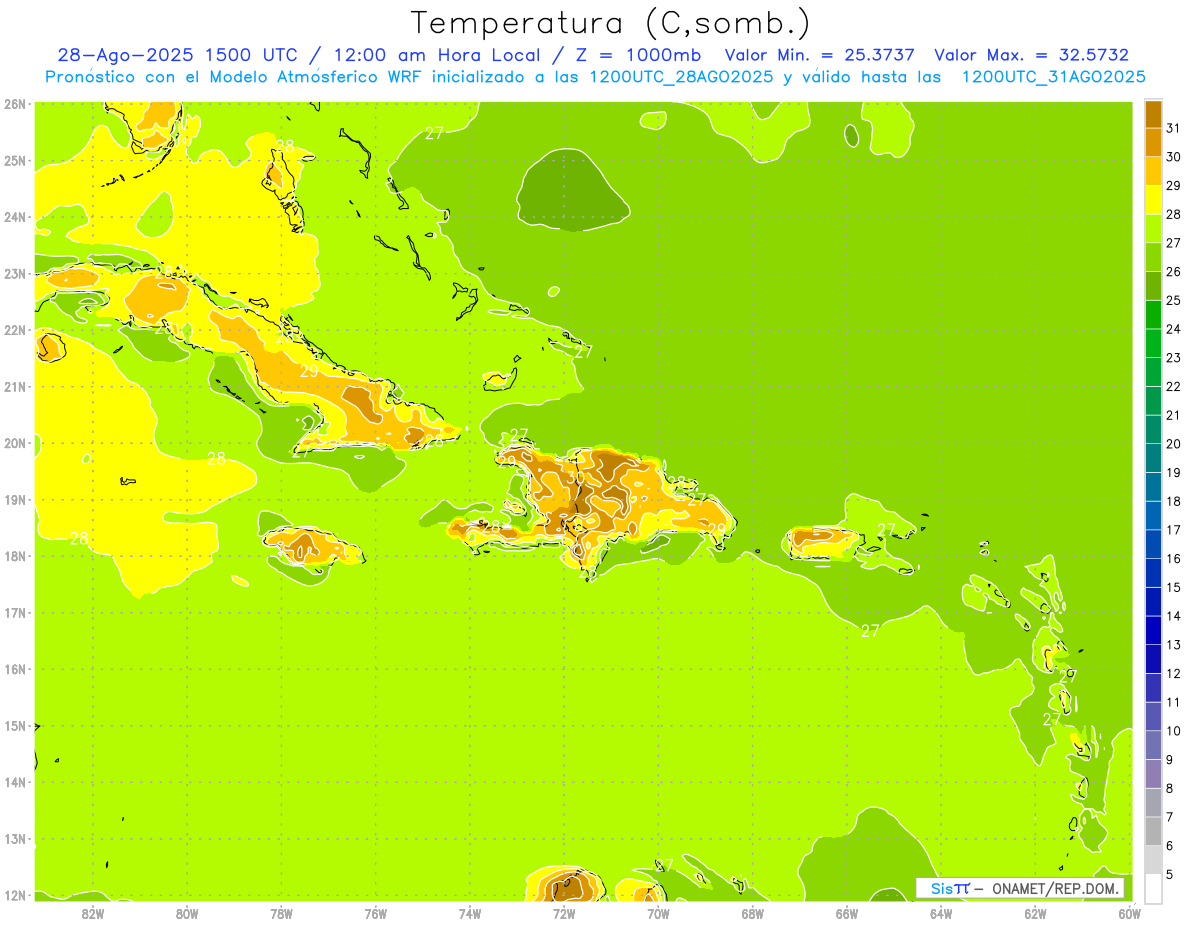Click the 68W longitude axis label
This screenshot has width=1200, height=927.
pos(753,913)
